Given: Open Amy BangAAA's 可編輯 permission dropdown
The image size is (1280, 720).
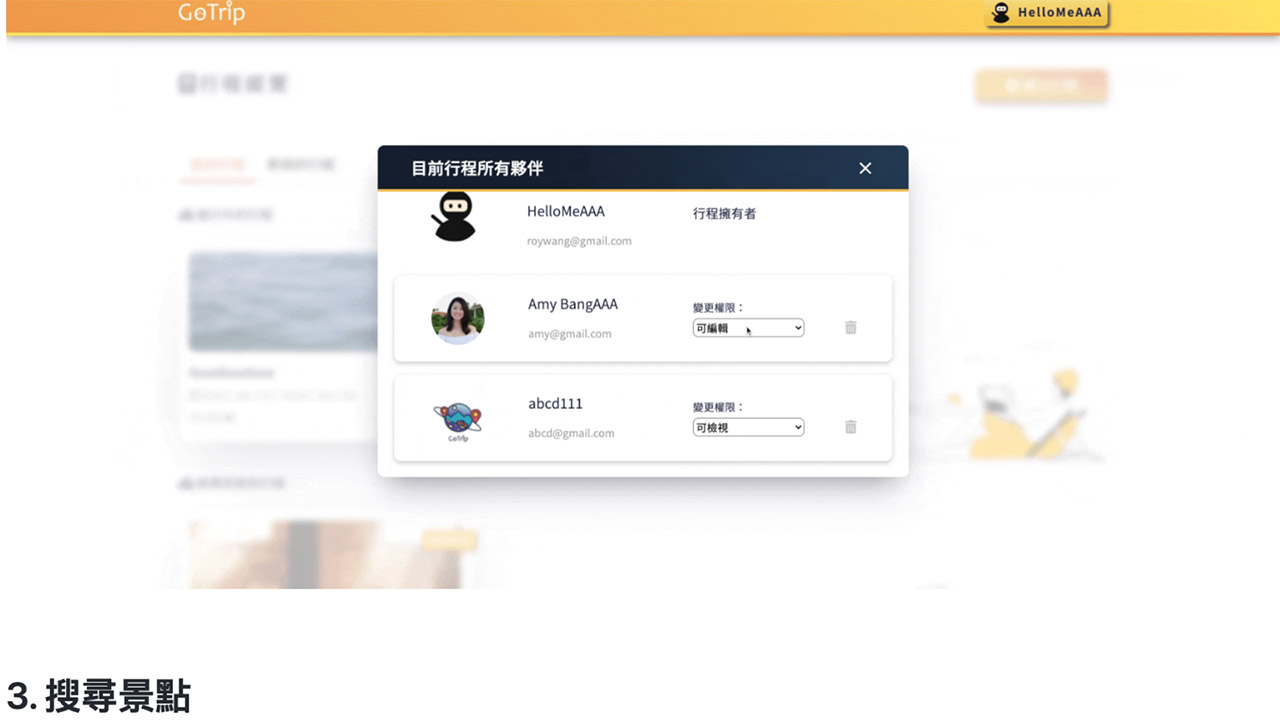Looking at the screenshot, I should pos(748,328).
